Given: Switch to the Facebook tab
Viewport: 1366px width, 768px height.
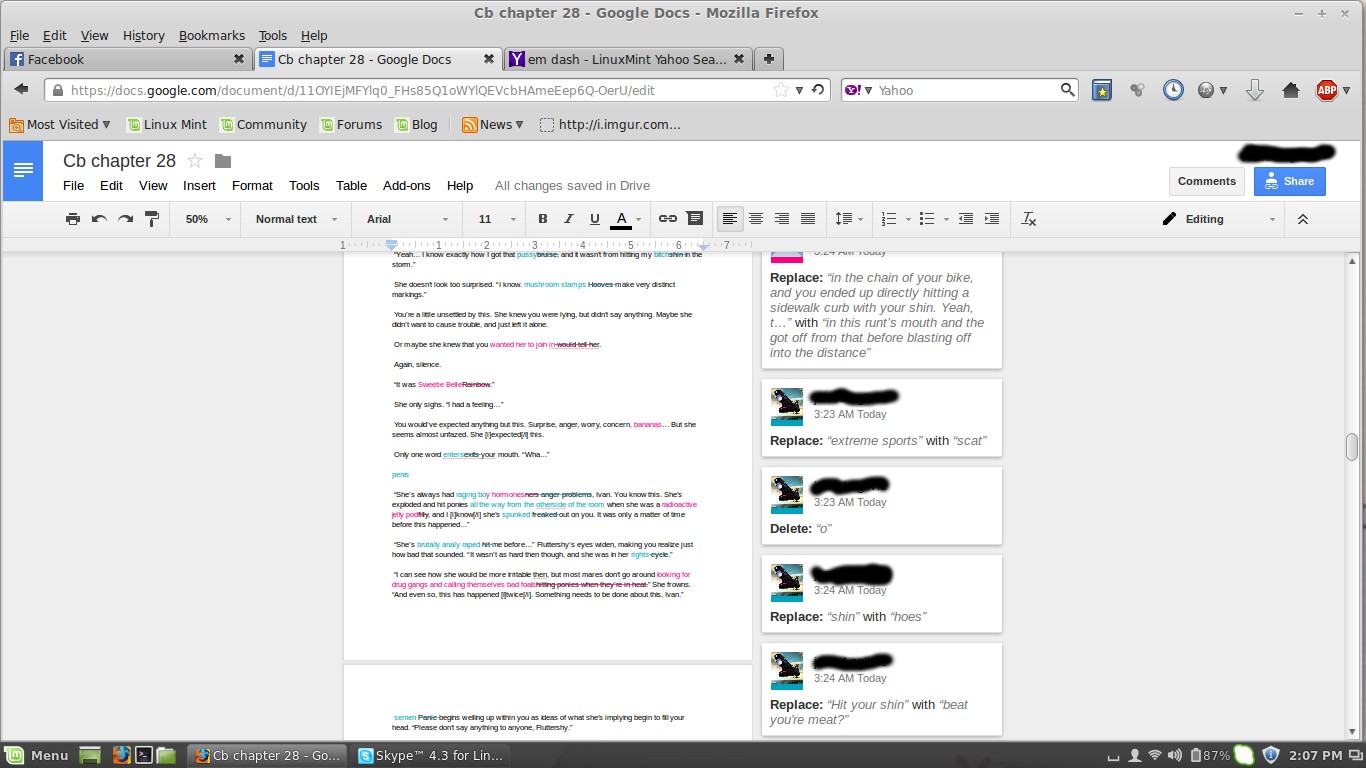Looking at the screenshot, I should (127, 59).
